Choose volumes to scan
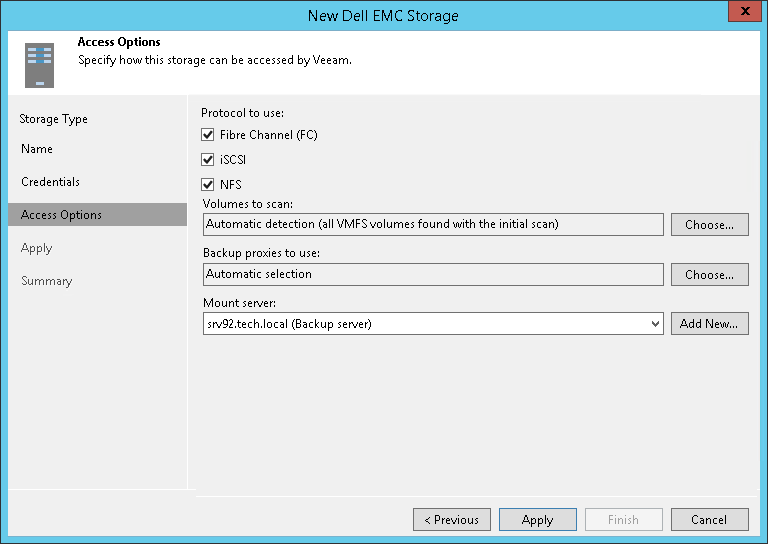This screenshot has width=768, height=544. [x=709, y=225]
